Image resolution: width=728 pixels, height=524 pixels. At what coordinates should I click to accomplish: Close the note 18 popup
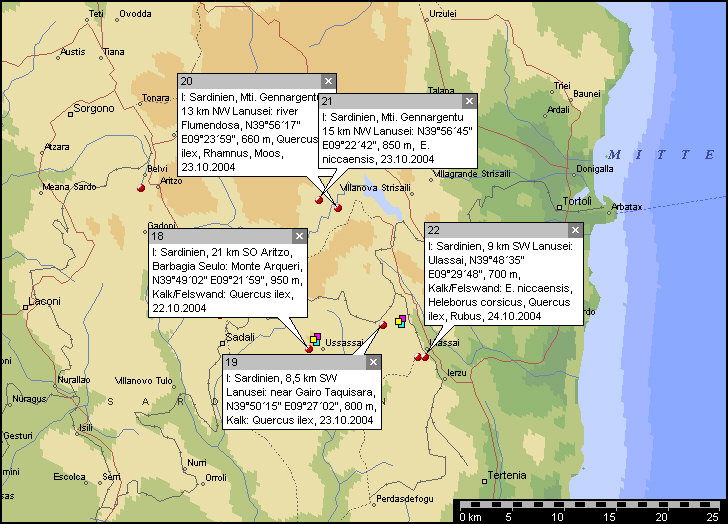[299, 236]
